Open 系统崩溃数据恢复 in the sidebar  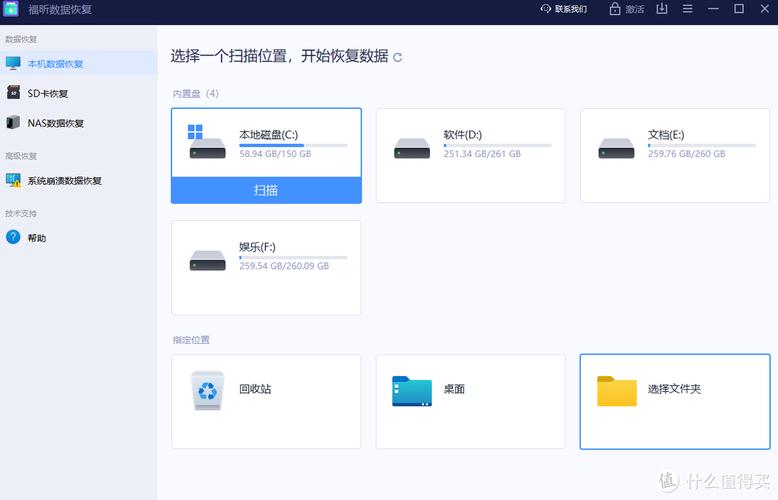pyautogui.click(x=78, y=181)
